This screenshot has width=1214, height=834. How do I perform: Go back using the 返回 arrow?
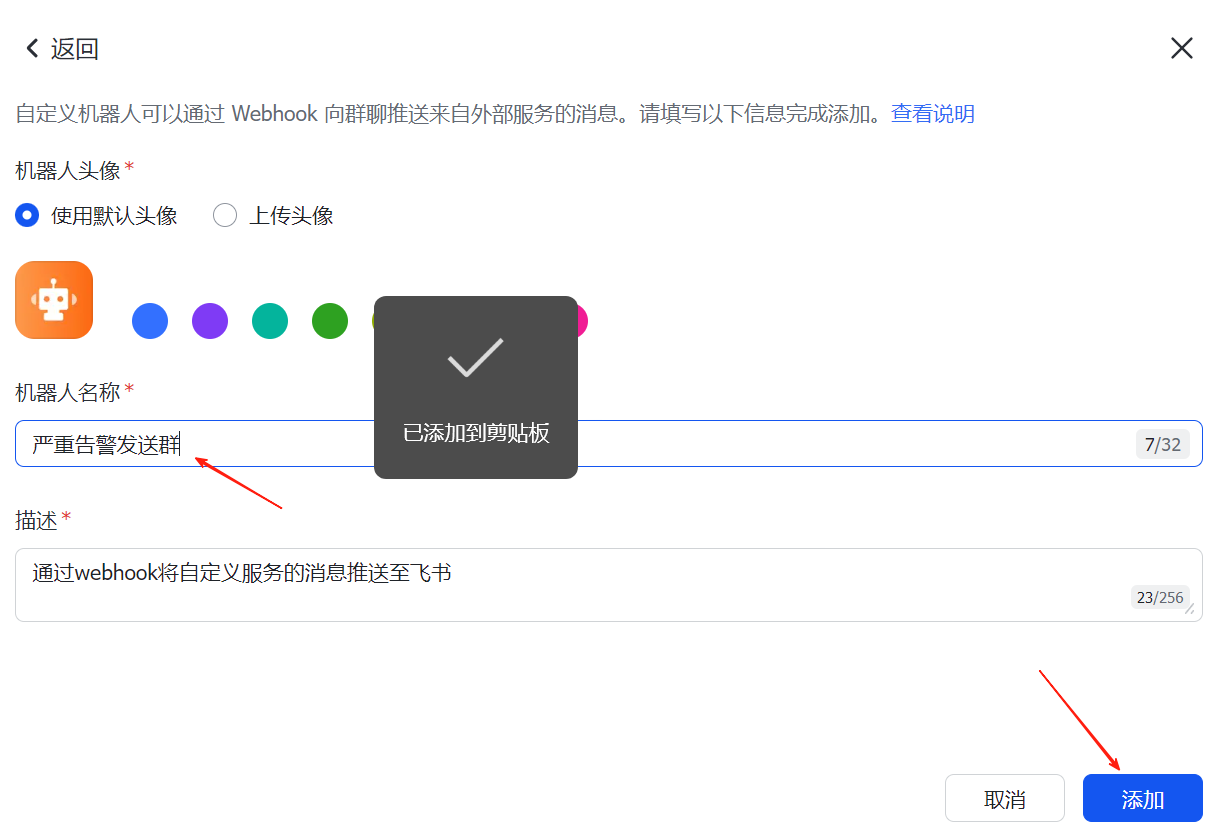(x=61, y=48)
